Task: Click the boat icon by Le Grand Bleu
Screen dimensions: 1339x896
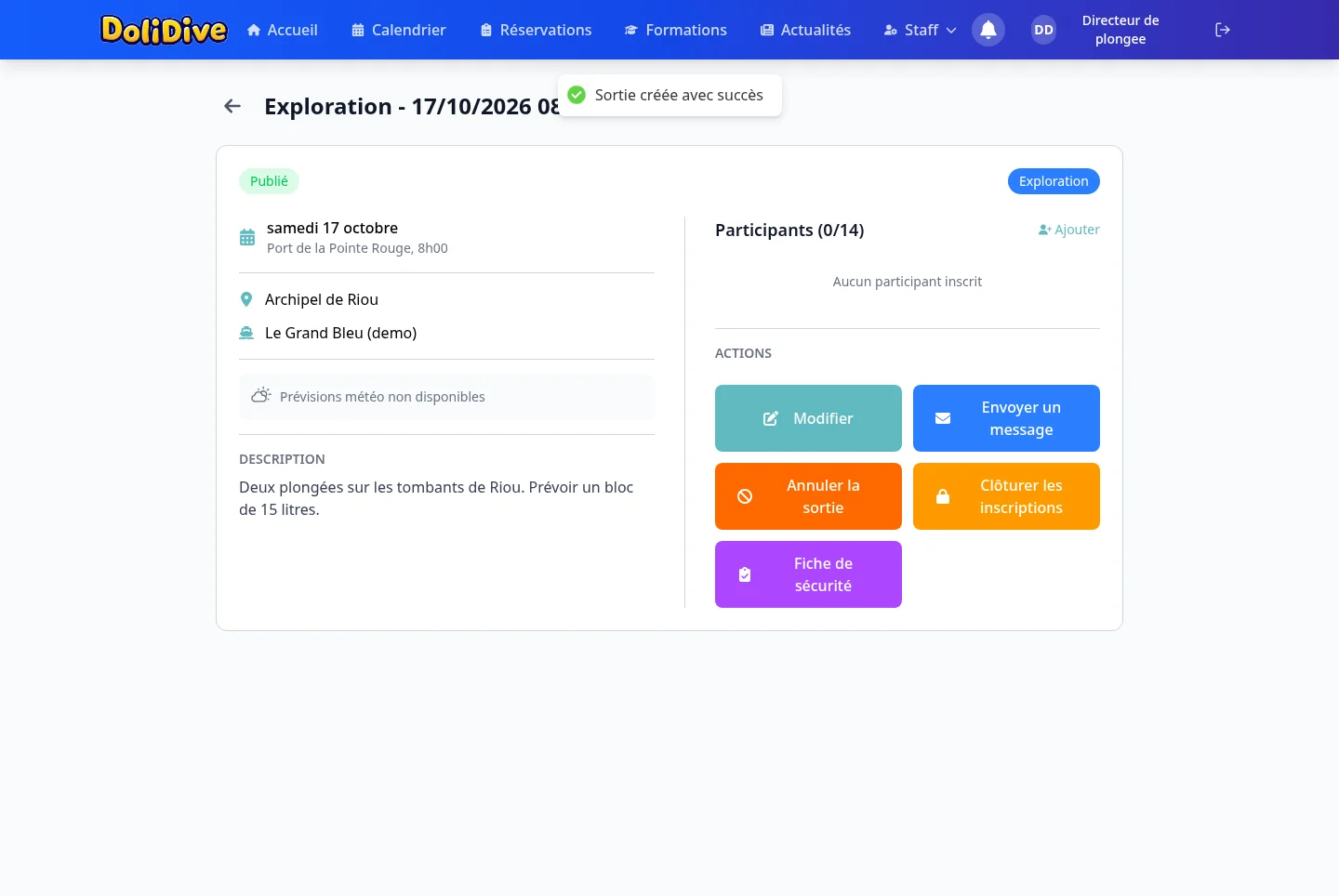Action: click(x=246, y=333)
